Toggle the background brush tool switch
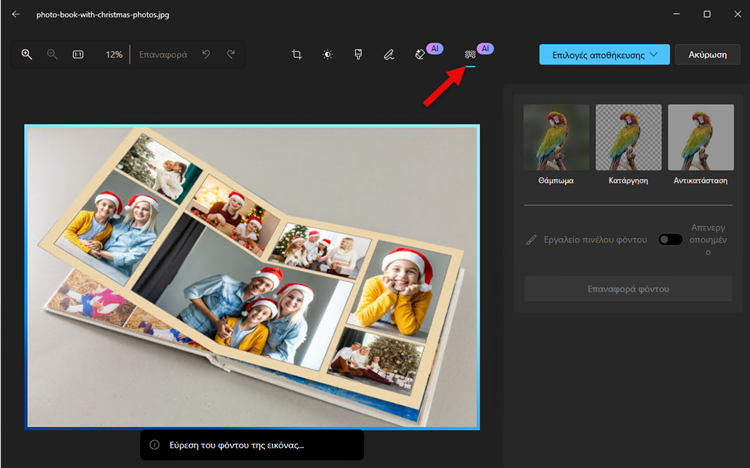 coord(669,239)
